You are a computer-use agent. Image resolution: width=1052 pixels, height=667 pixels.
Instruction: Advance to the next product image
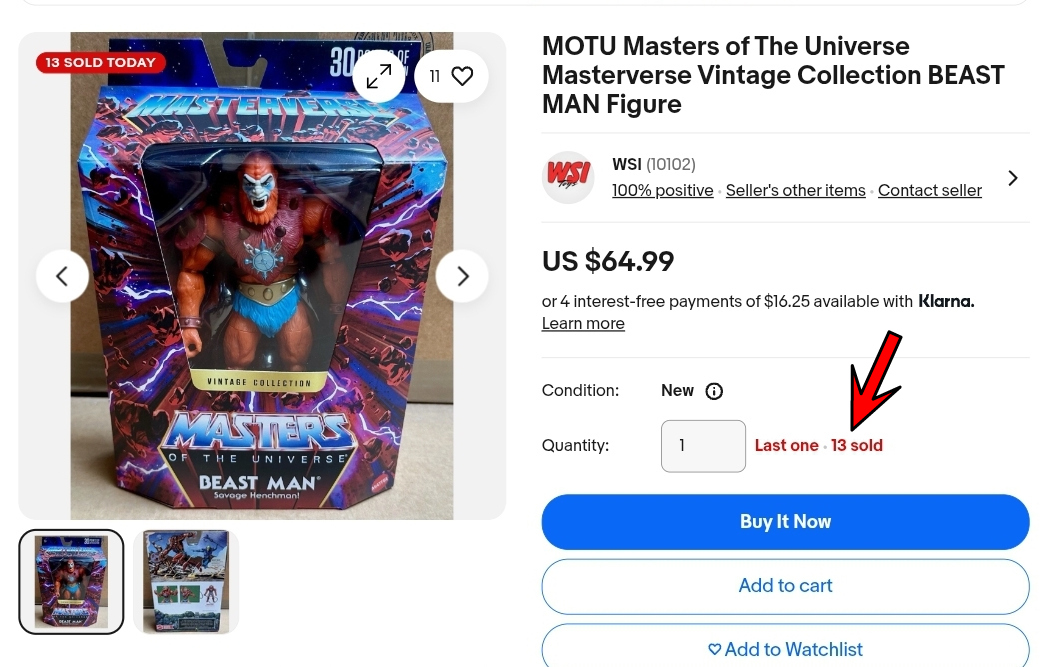(462, 276)
